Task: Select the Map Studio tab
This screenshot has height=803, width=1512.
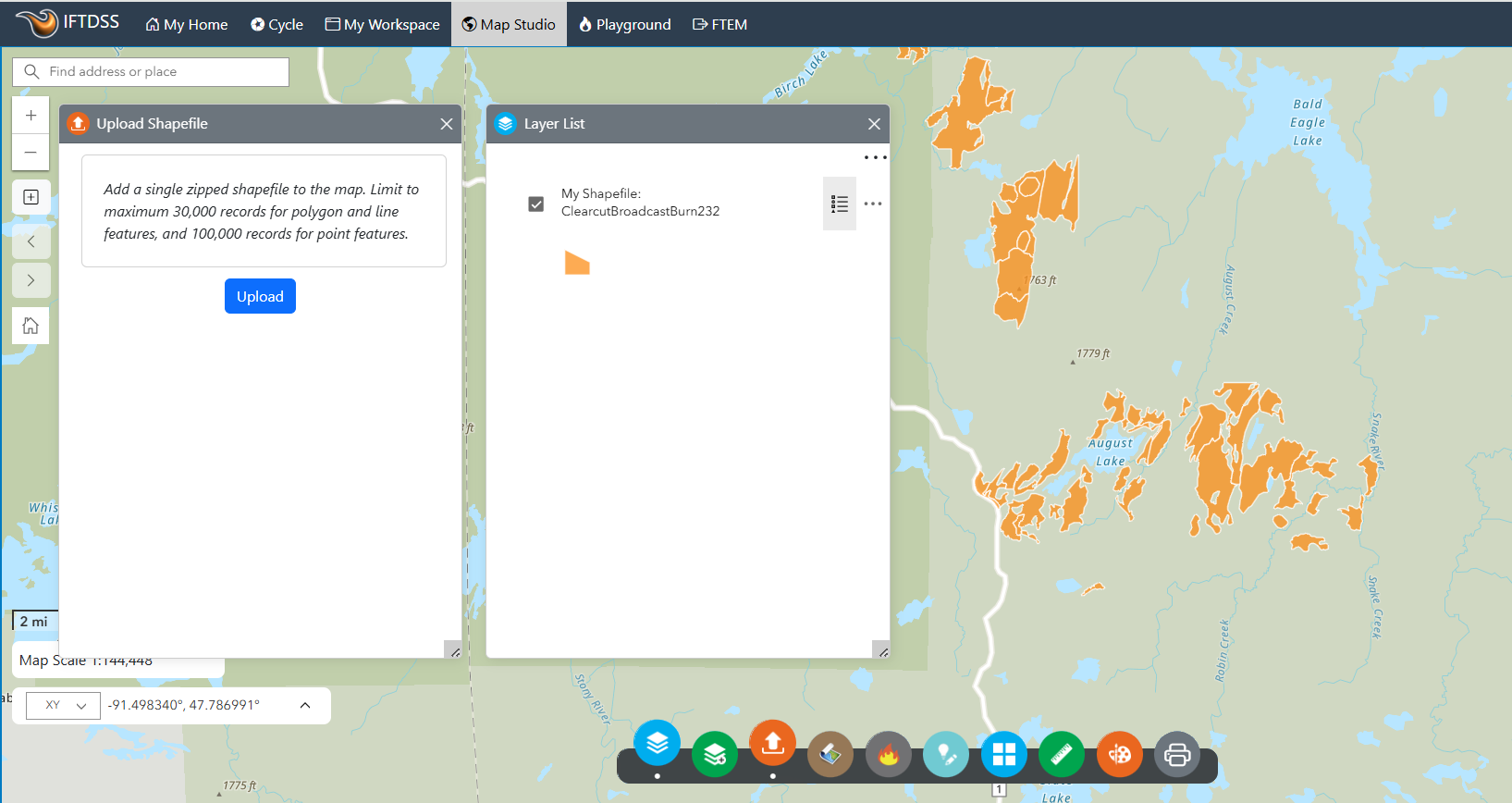Action: click(509, 24)
